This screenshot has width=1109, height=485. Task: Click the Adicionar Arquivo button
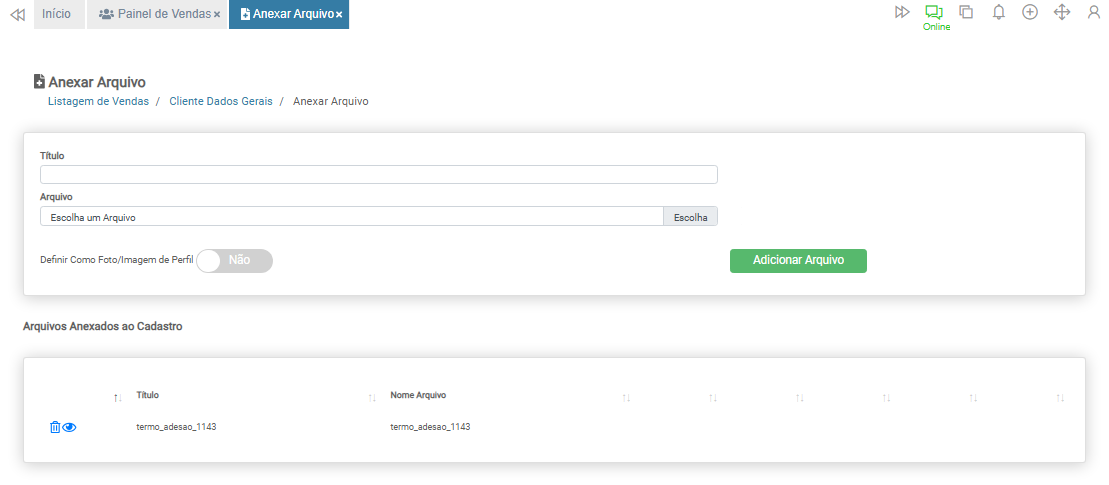click(798, 260)
